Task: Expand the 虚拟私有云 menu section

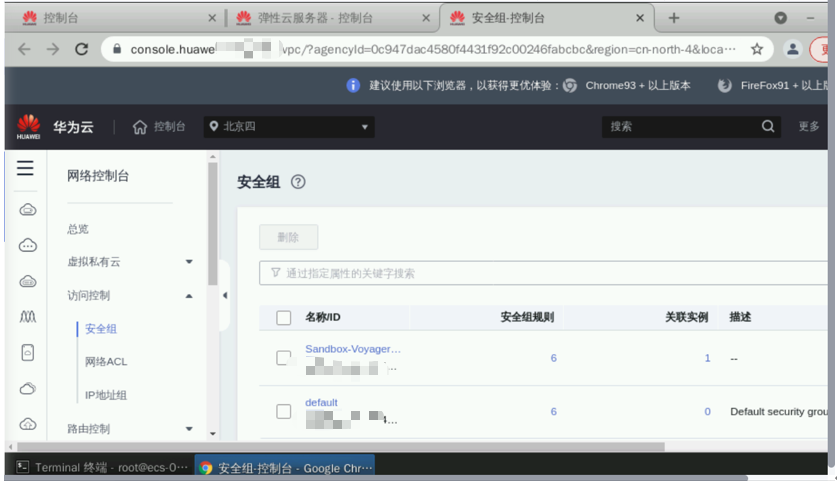Action: [x=189, y=262]
